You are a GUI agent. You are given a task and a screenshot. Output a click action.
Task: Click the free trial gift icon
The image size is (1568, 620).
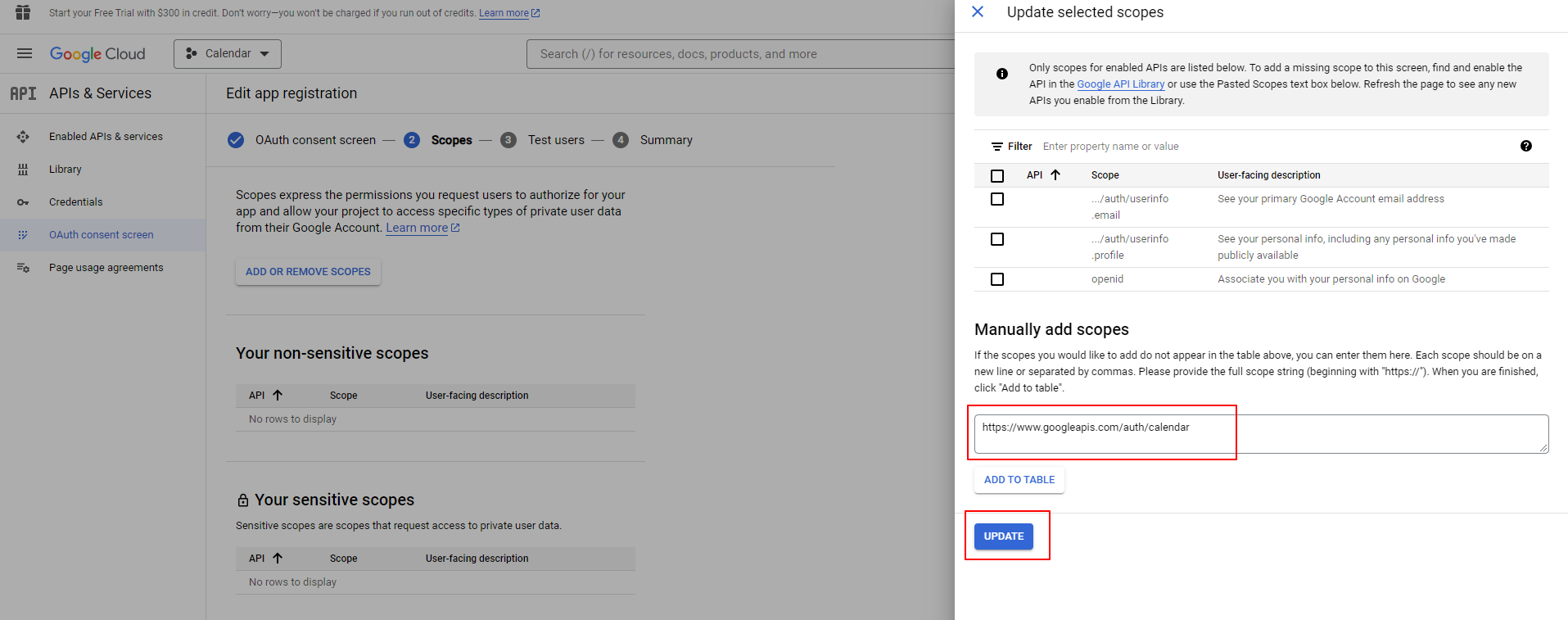23,12
